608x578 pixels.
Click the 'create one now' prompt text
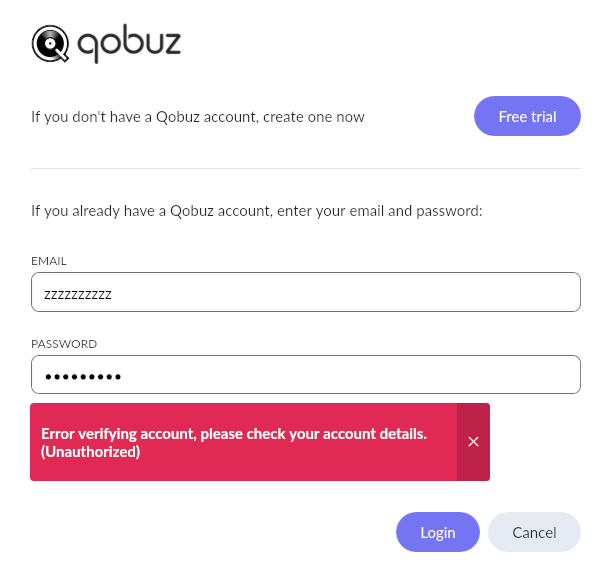point(314,117)
